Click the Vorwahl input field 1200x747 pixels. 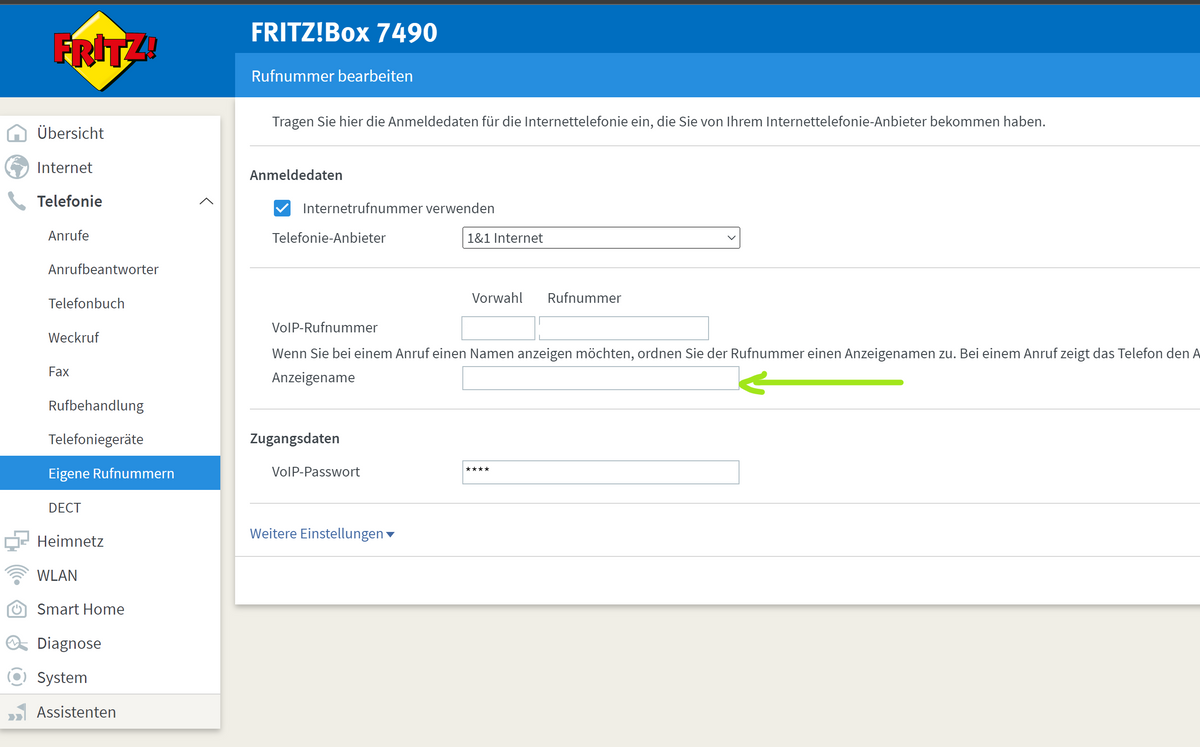[498, 328]
